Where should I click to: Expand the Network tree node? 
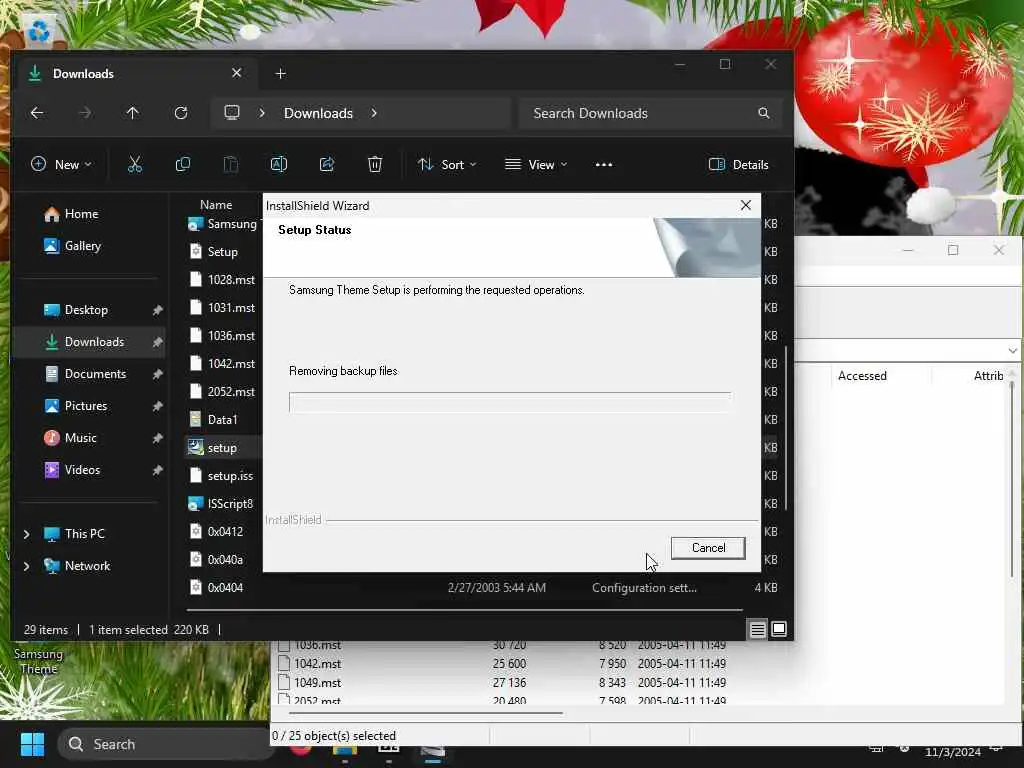(26, 566)
